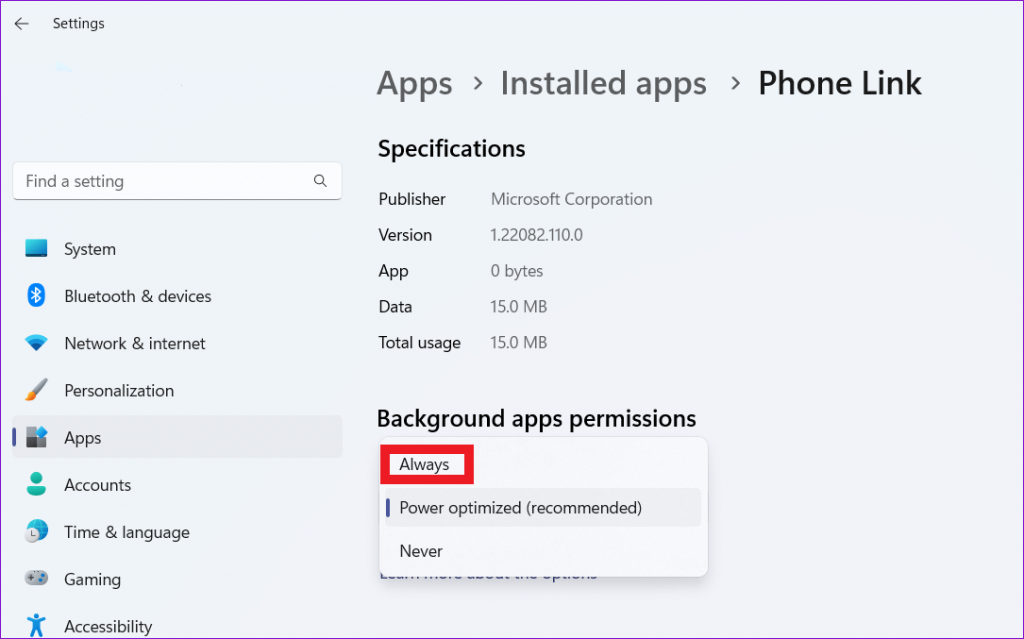Viewport: 1024px width, 639px height.
Task: Click the Accounts person icon
Action: [x=36, y=484]
